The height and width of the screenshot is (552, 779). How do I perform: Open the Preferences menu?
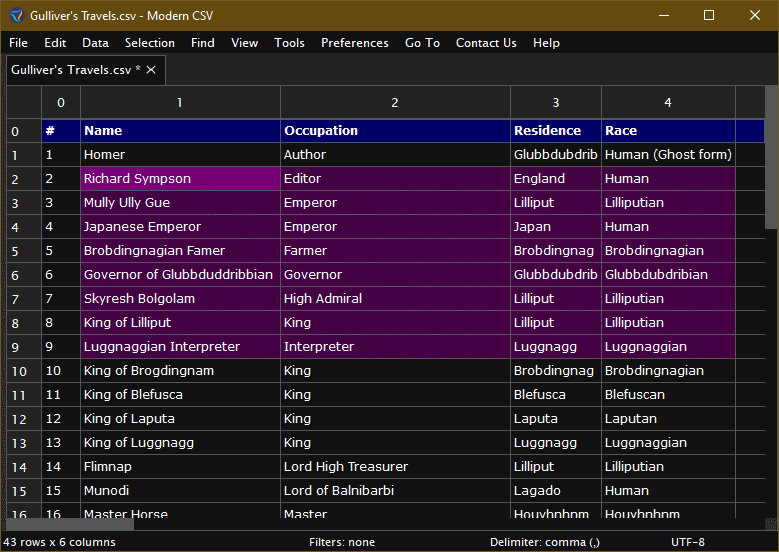[x=355, y=43]
